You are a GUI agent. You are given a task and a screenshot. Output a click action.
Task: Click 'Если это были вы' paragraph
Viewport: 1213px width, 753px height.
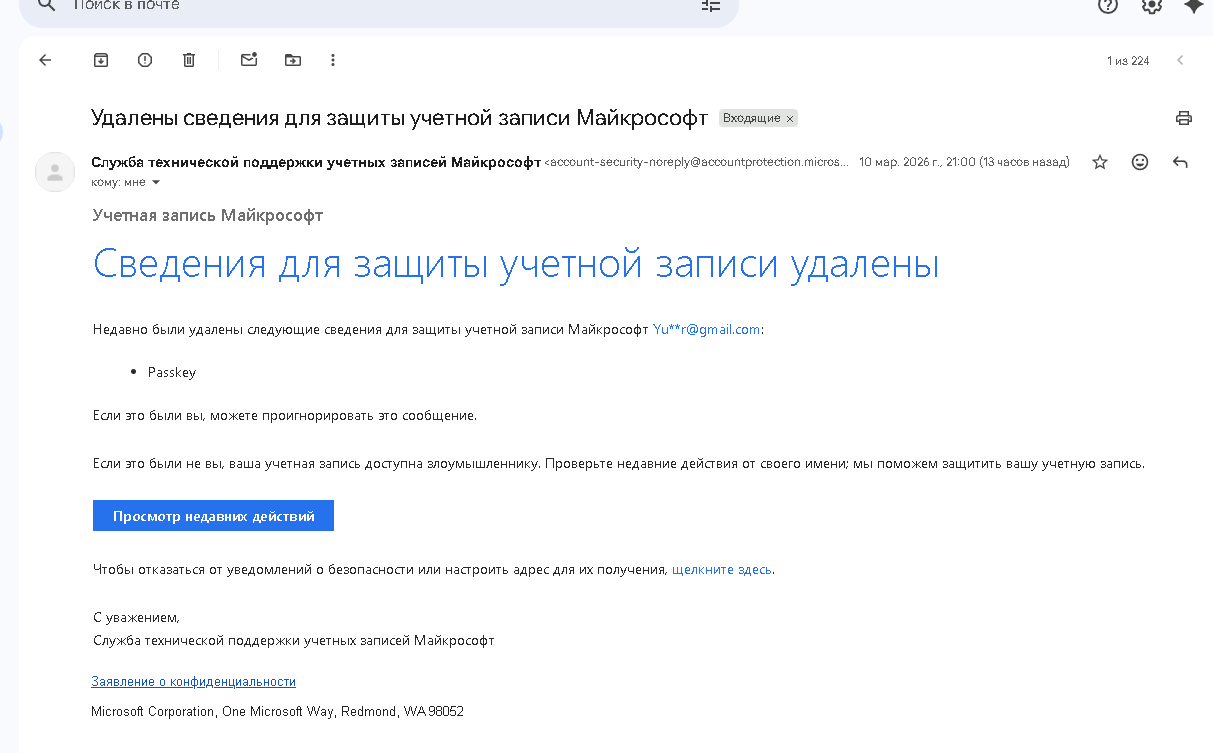pos(285,415)
